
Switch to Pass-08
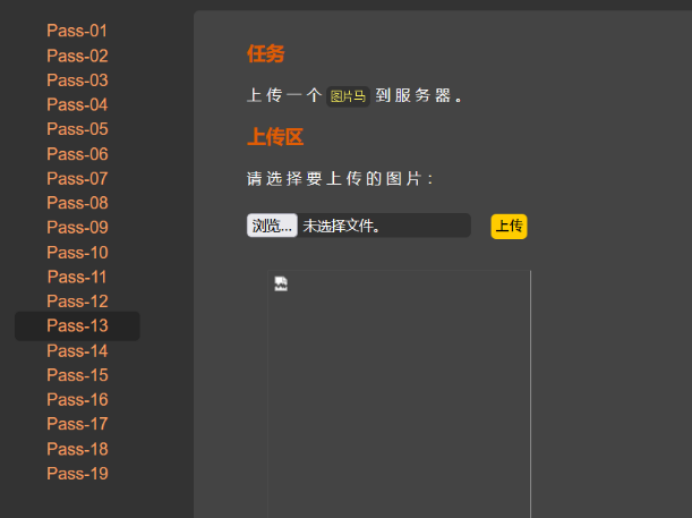pyautogui.click(x=77, y=203)
